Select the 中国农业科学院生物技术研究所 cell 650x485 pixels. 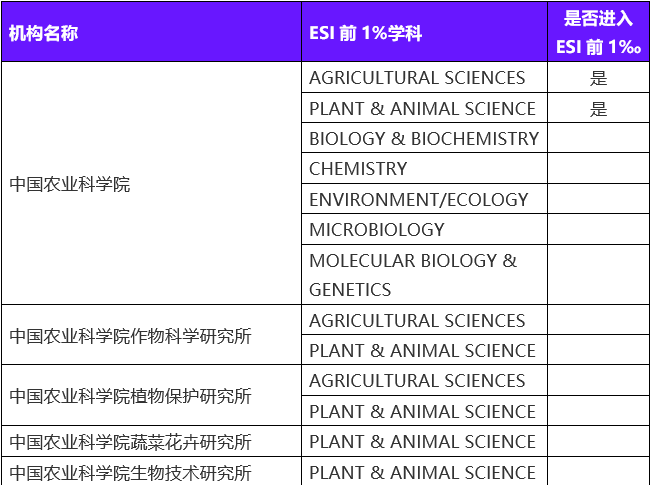pyautogui.click(x=130, y=472)
